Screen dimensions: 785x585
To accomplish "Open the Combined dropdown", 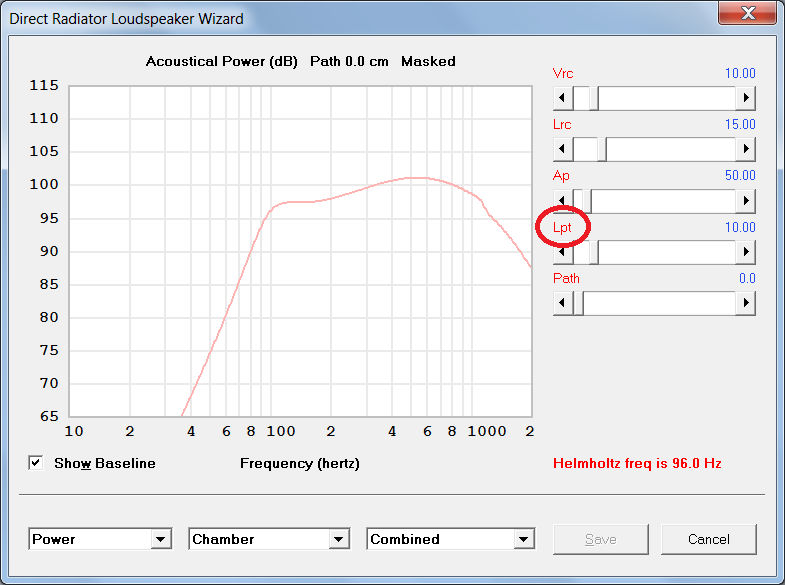I will 524,539.
